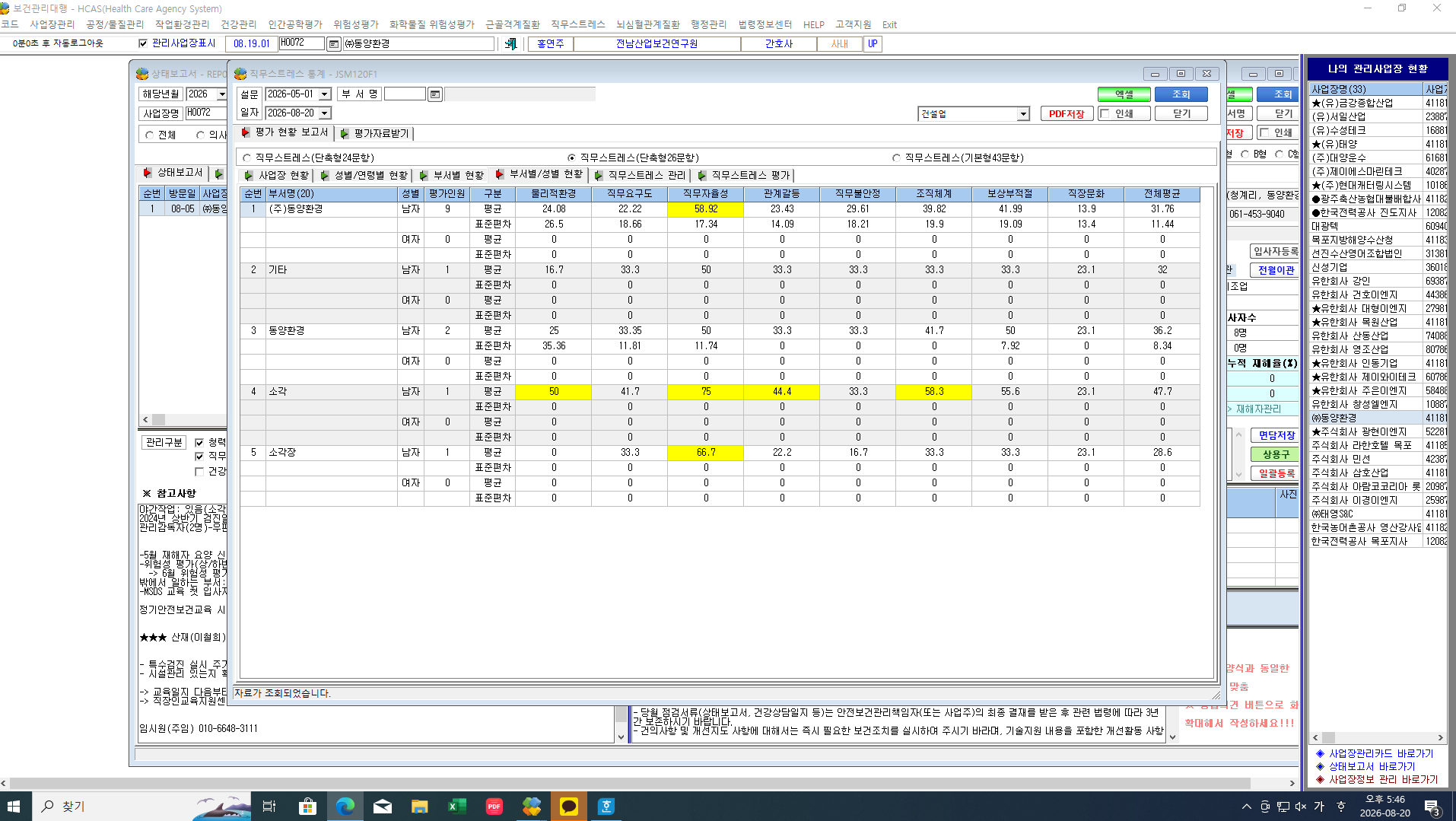Open KakaoTalk from the taskbar
Screen dimensions: 1456x821
pyautogui.click(x=568, y=806)
